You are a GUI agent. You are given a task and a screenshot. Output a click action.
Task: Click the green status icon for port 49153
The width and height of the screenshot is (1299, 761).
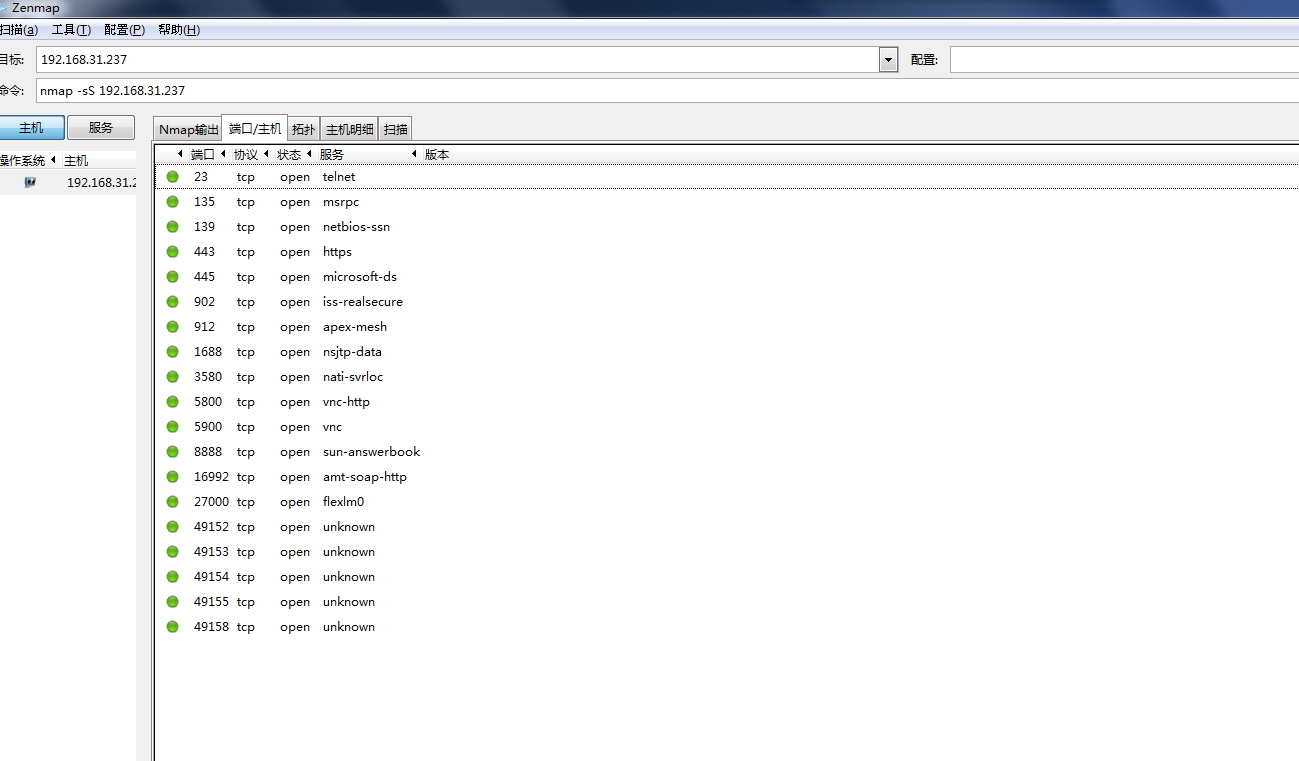click(173, 552)
